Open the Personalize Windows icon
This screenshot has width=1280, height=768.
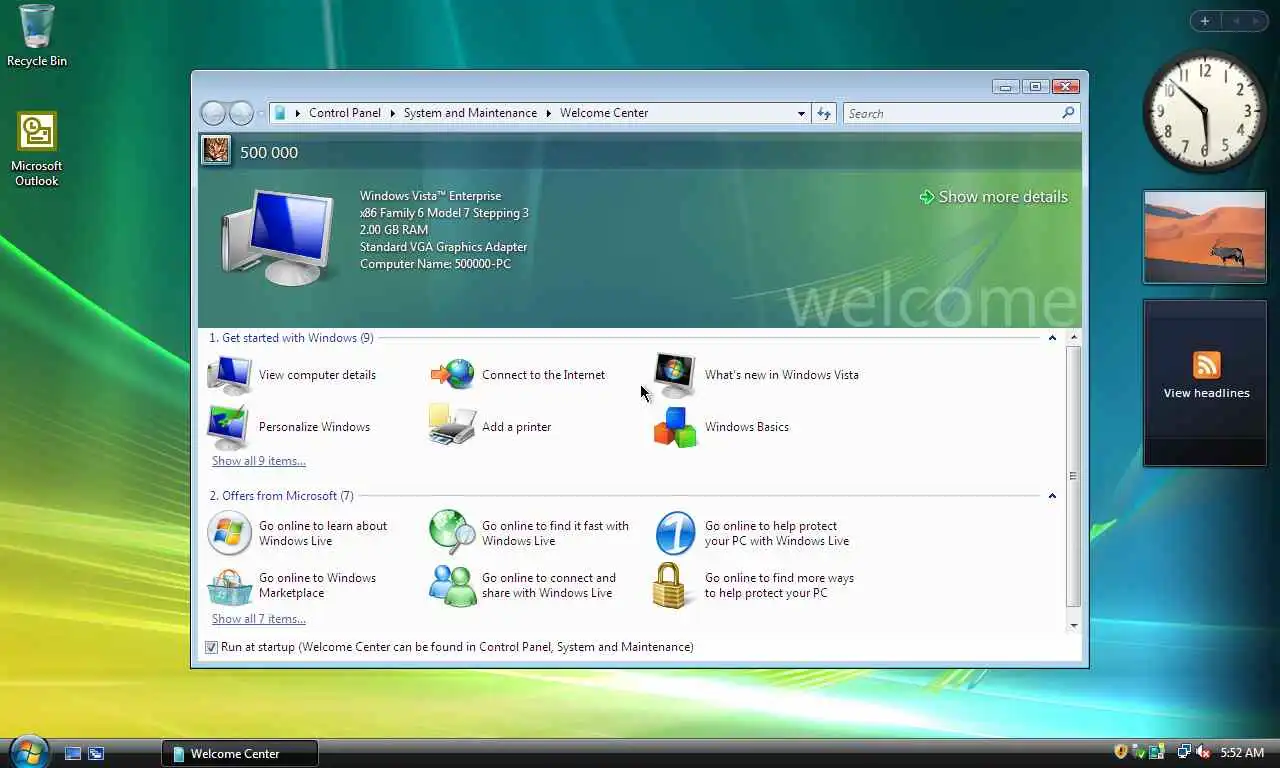coord(229,427)
